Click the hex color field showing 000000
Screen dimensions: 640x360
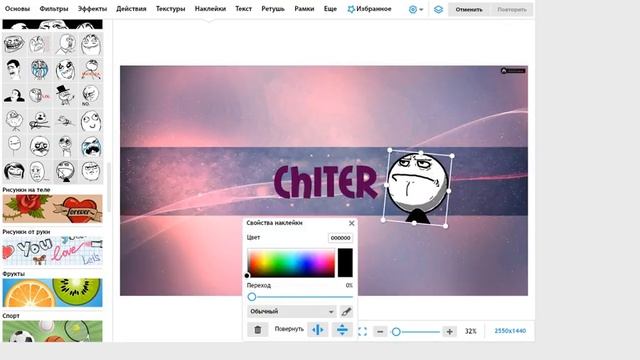coord(340,238)
